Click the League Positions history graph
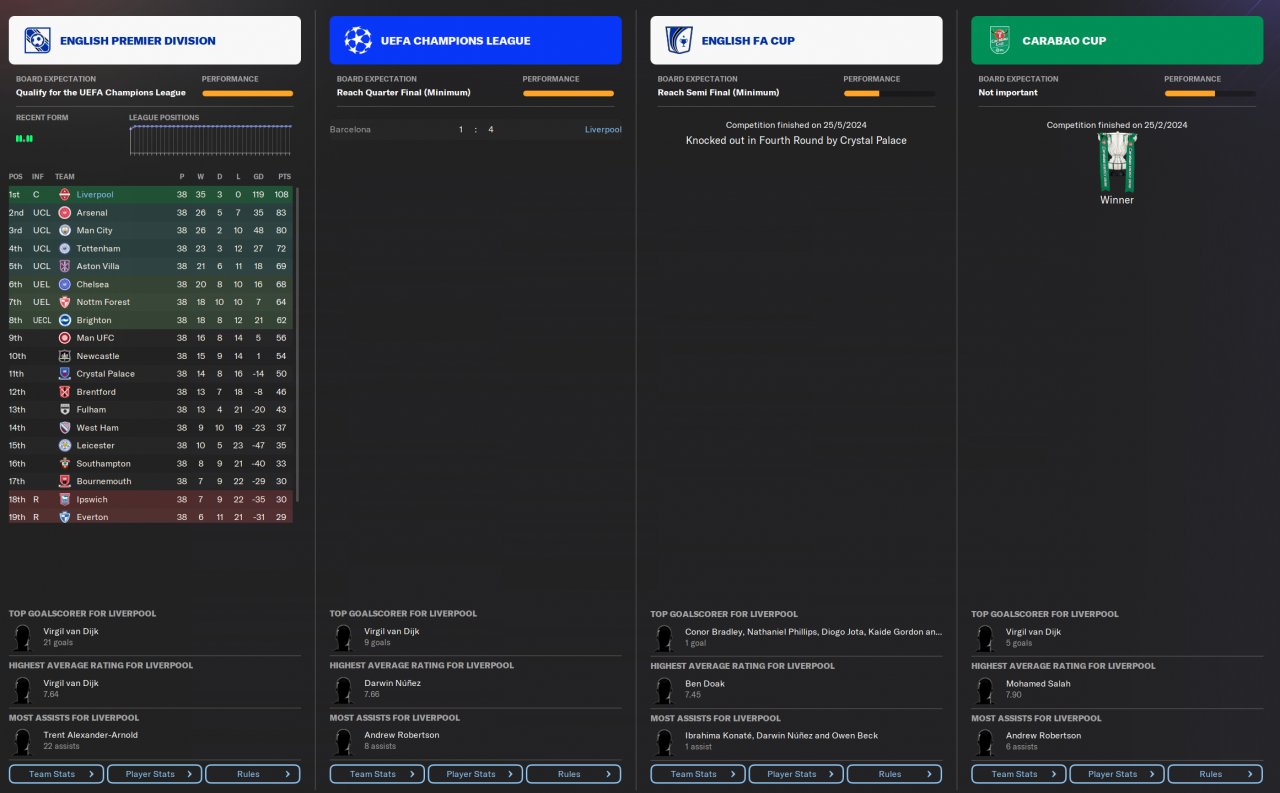Image resolution: width=1280 pixels, height=793 pixels. (x=211, y=140)
